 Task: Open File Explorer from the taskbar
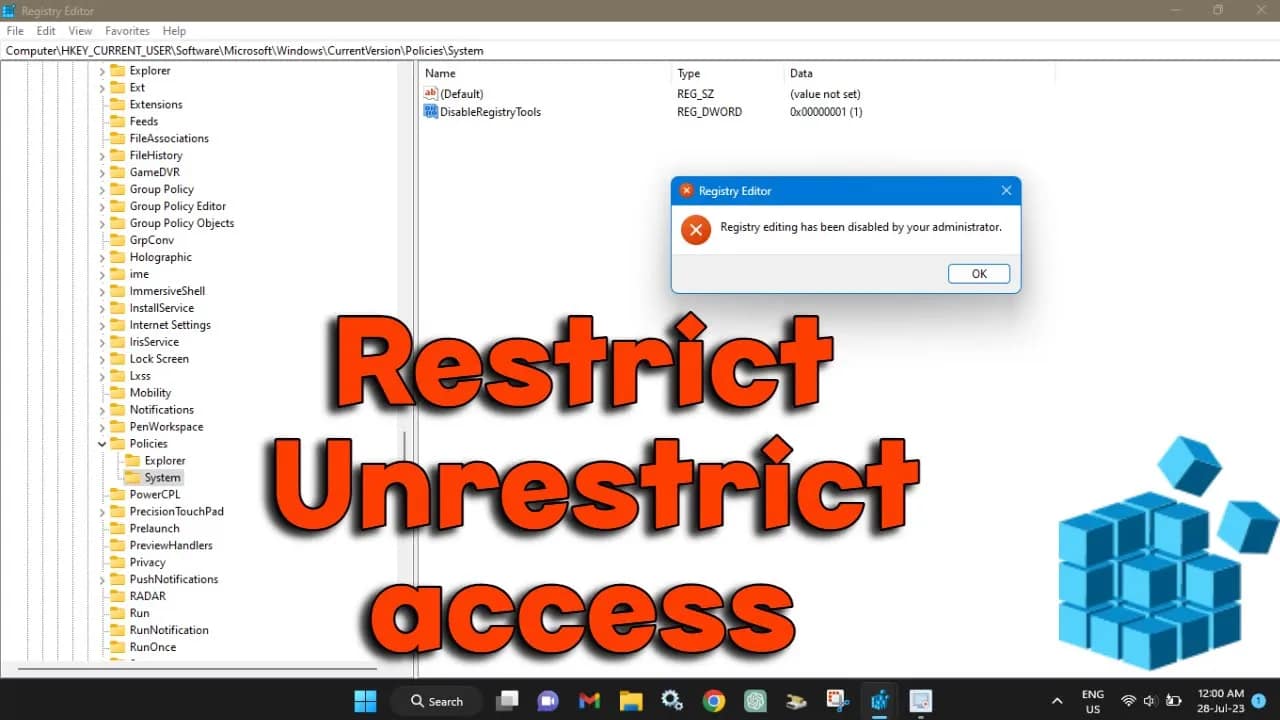coord(631,701)
